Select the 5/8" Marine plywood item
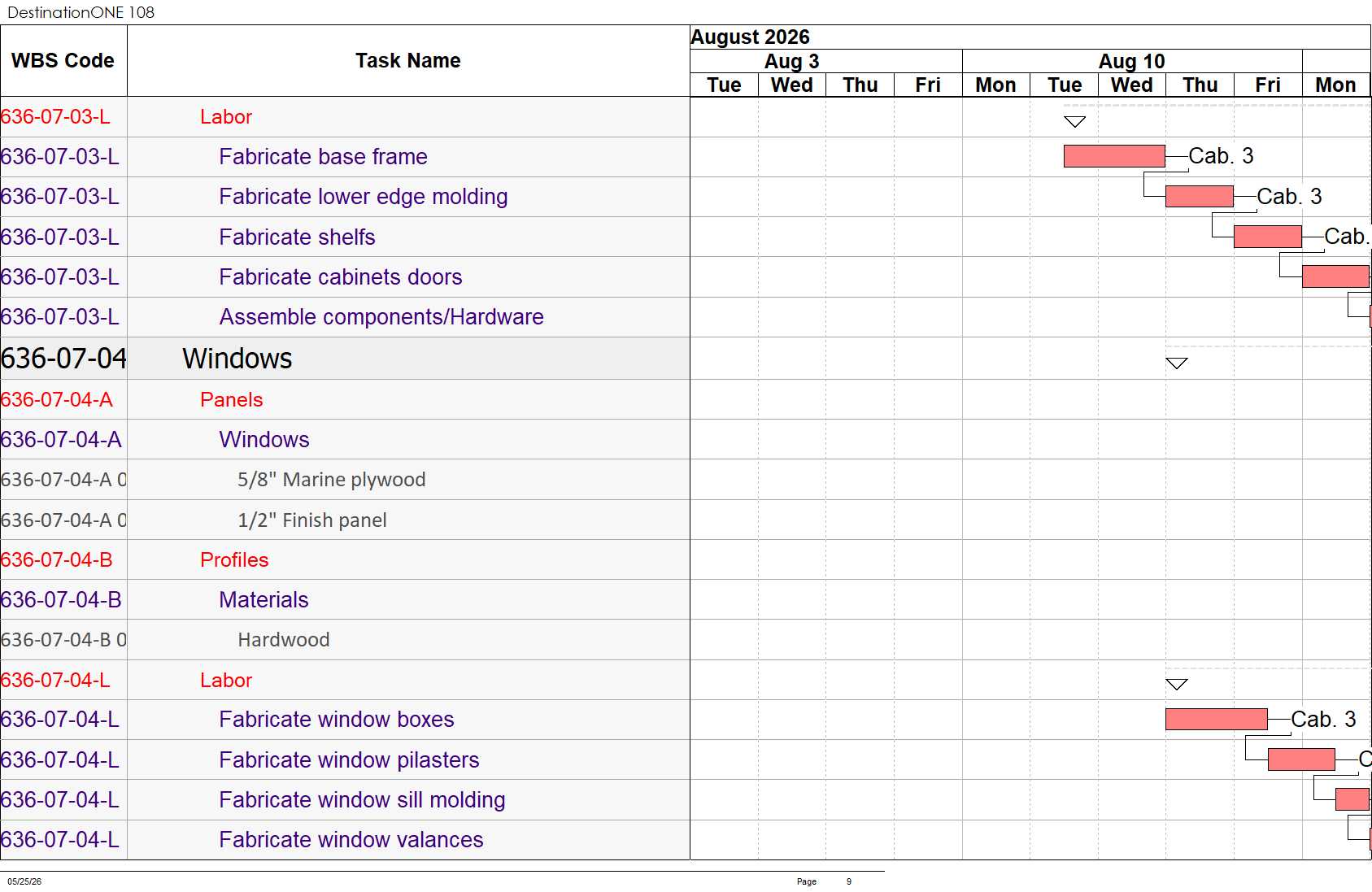This screenshot has height=892, width=1372. click(332, 480)
